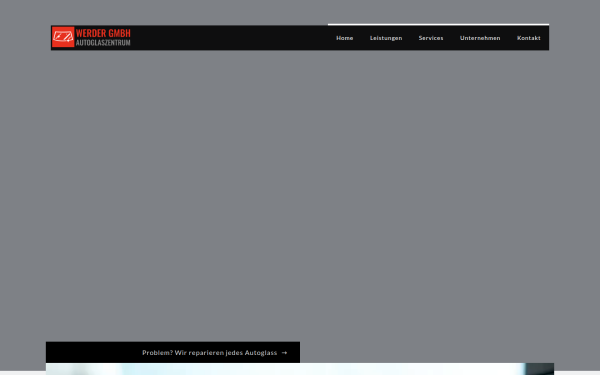Viewport: 600px width, 375px height.
Task: Click the arrow icon after 'Autoglass'
Action: 284,352
